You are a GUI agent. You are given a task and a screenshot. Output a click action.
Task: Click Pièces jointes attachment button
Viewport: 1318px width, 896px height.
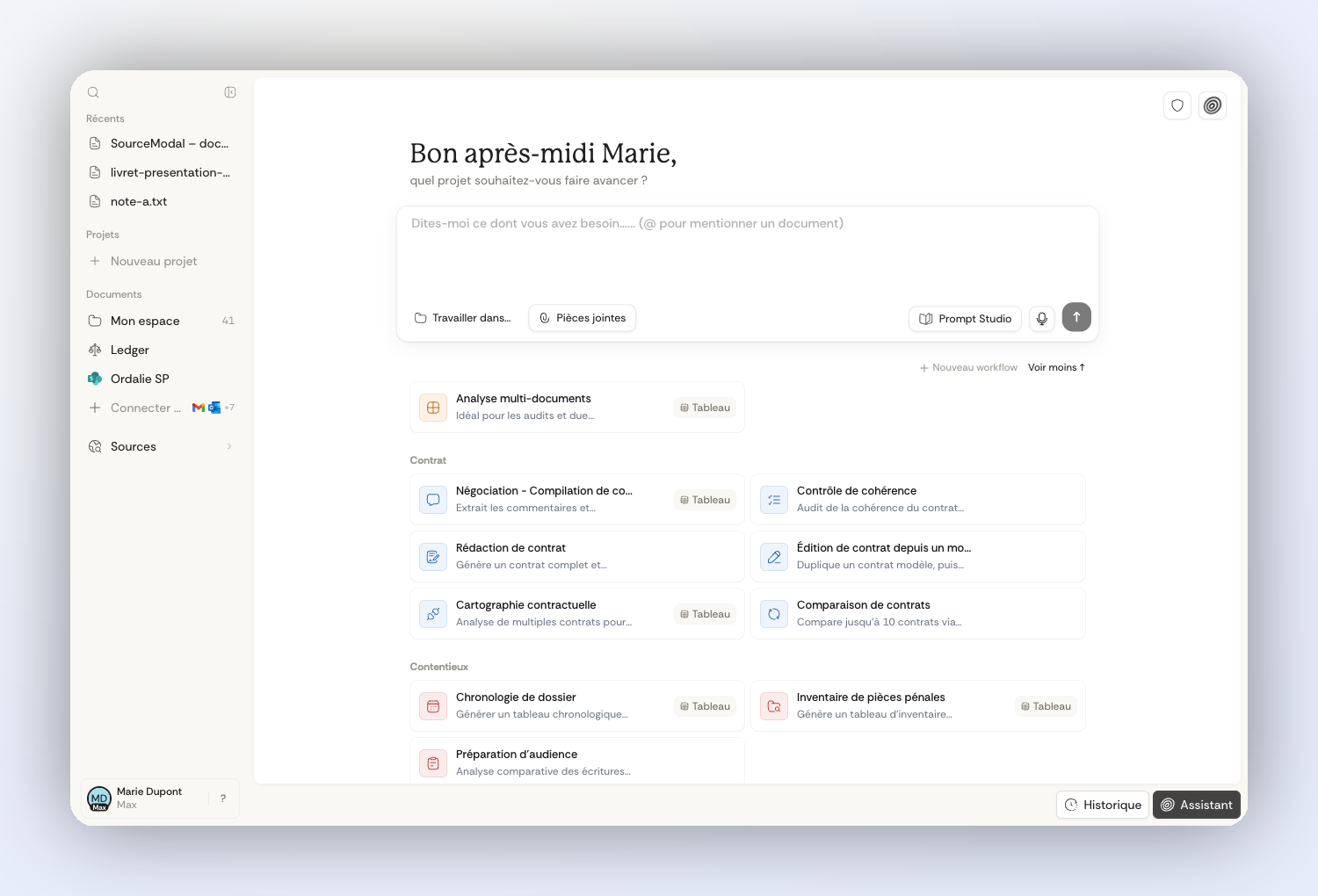pos(583,318)
